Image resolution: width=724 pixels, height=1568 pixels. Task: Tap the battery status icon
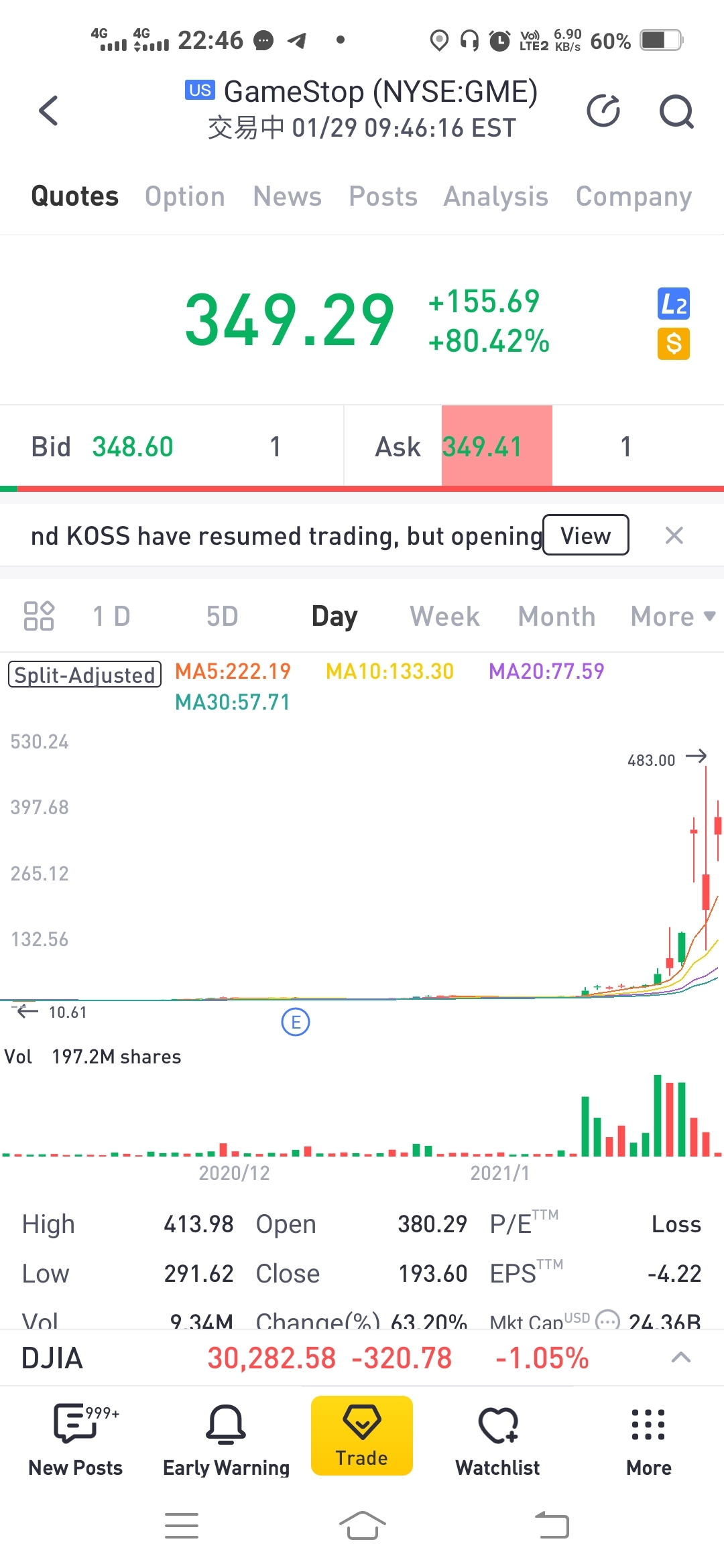point(662,40)
